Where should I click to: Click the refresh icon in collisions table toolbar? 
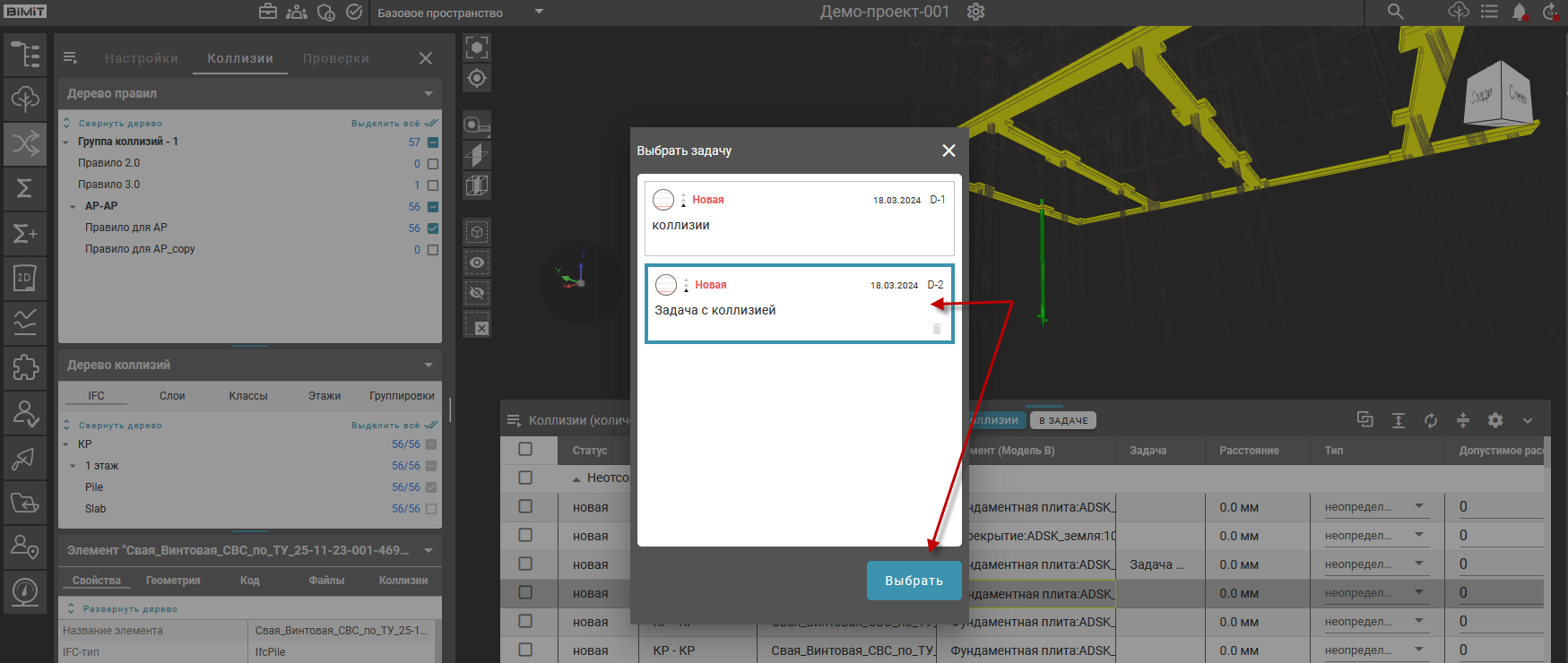[x=1430, y=420]
